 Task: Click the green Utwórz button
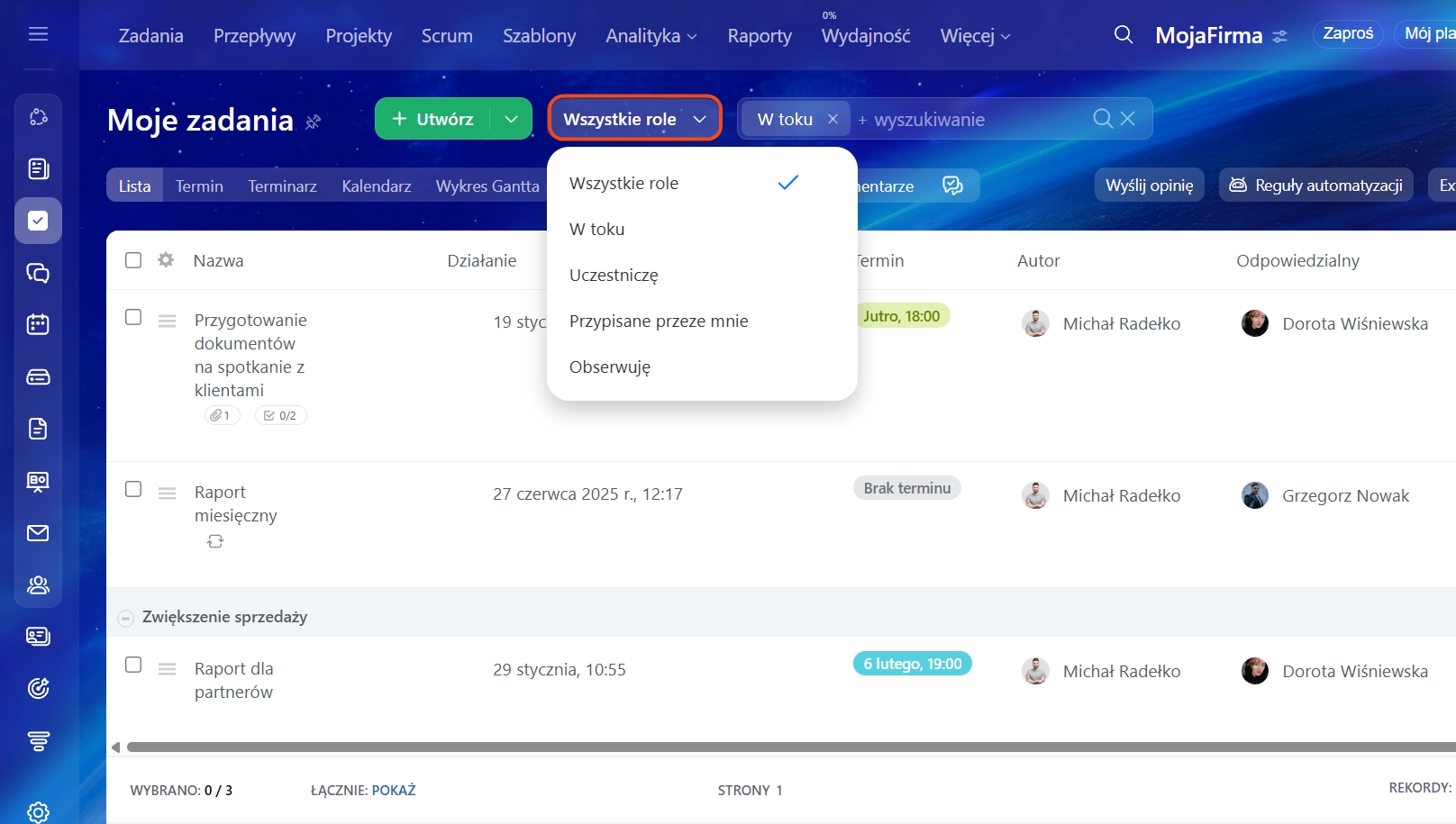(x=433, y=119)
